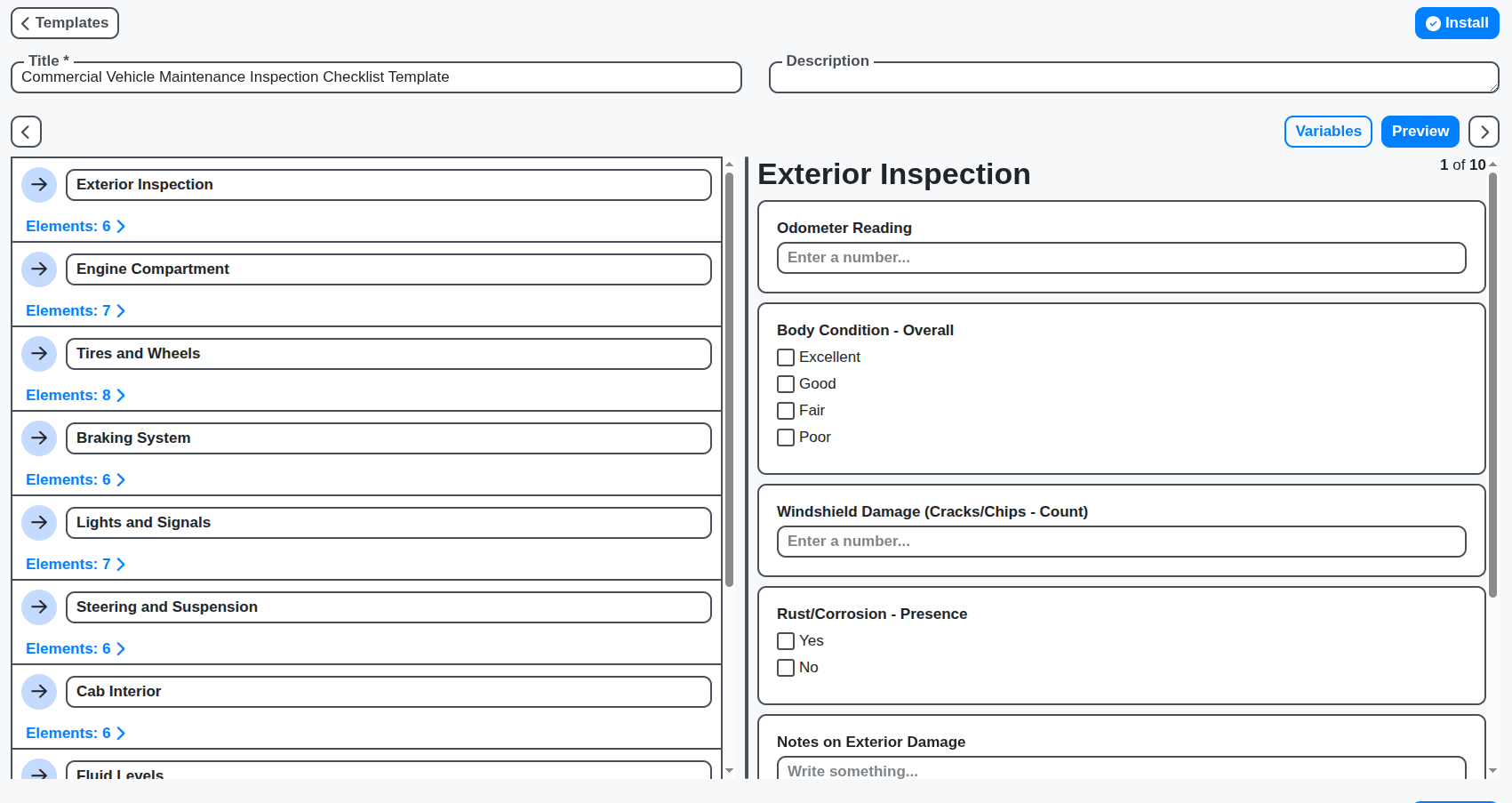Click the arrow icon beside Engine Compartment
Viewport: 1512px width, 803px height.
coord(39,269)
